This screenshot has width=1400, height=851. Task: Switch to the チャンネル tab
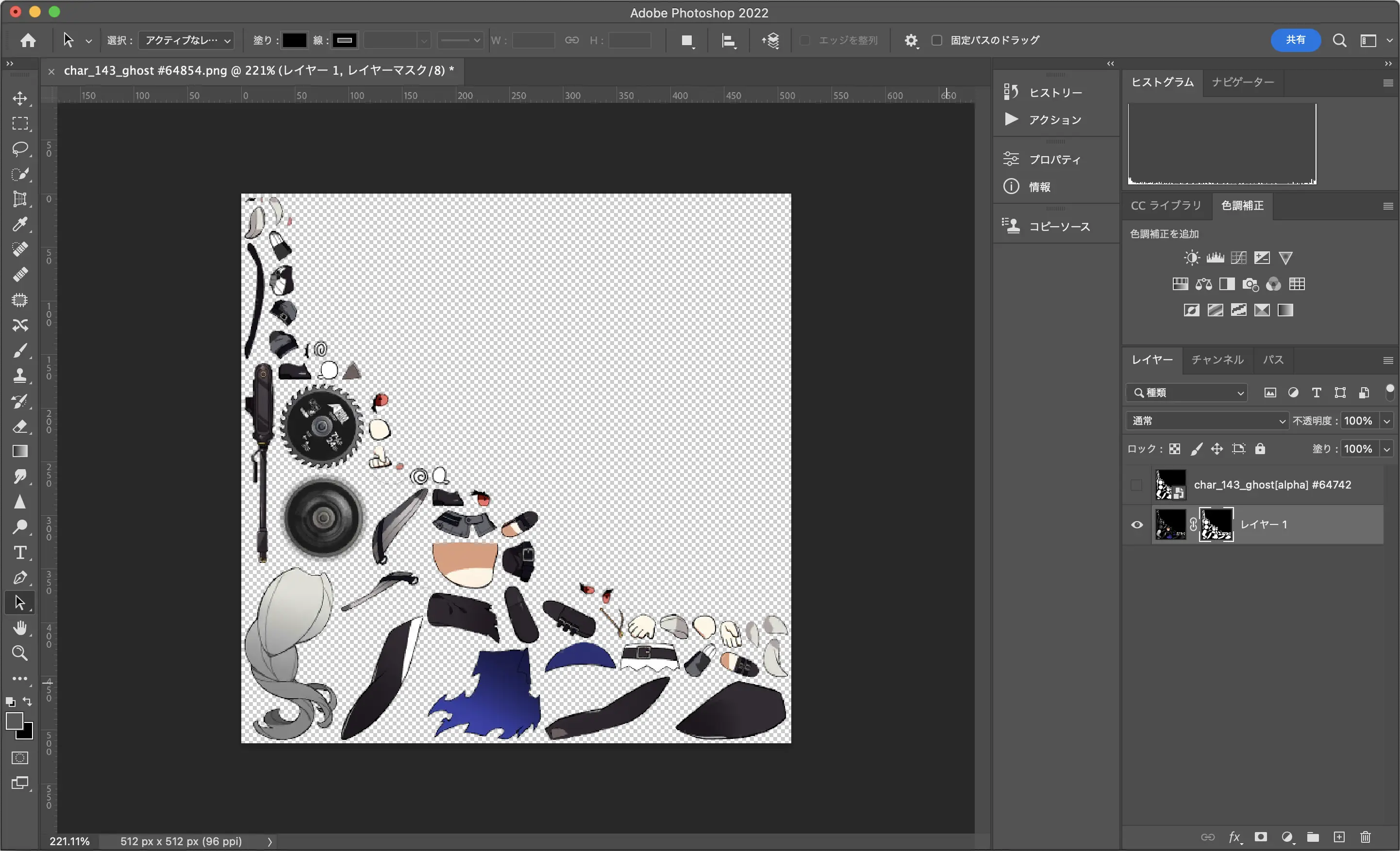click(1217, 360)
